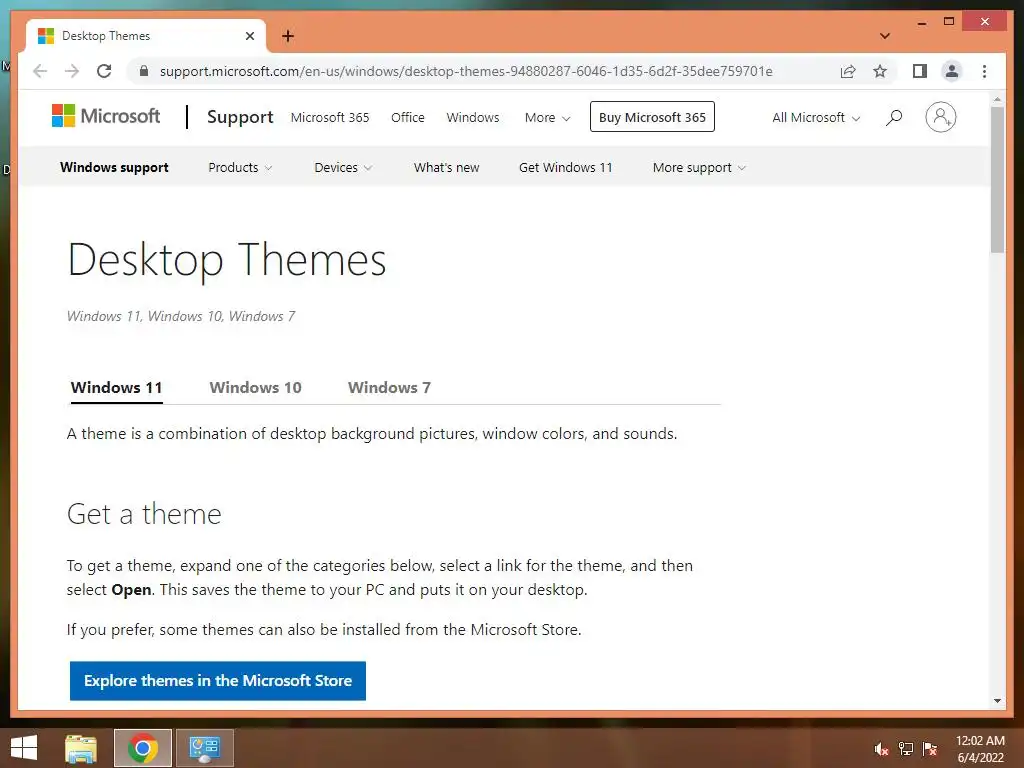
Task: Open the Control Panel taskbar icon
Action: tap(205, 748)
